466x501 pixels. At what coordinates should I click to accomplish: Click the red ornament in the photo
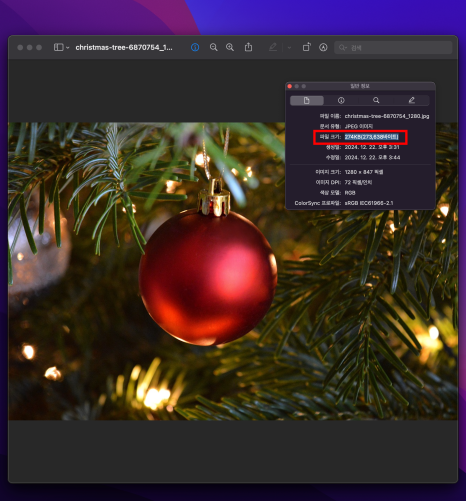208,277
